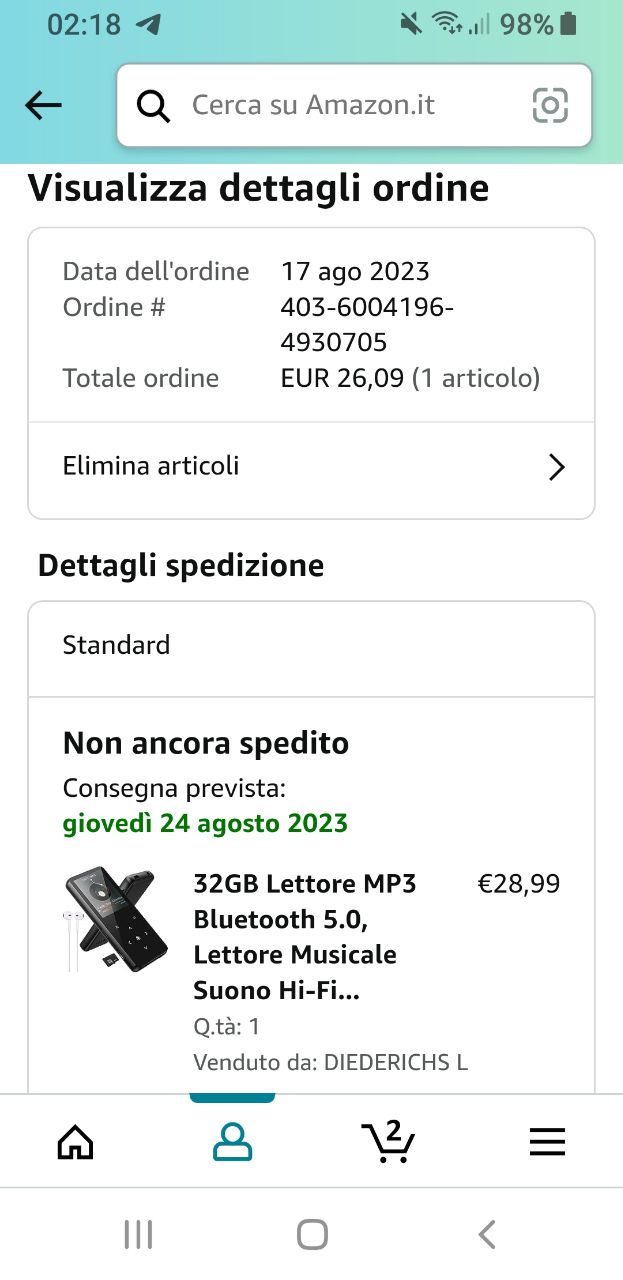Screen dimensions: 623x1280
Task: Open MP3 player product thumbnail
Action: (x=113, y=920)
